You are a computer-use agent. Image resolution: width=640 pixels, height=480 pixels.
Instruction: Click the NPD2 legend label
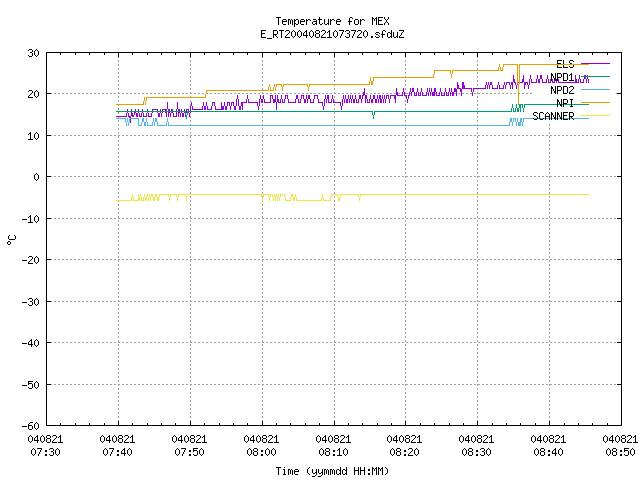point(562,90)
